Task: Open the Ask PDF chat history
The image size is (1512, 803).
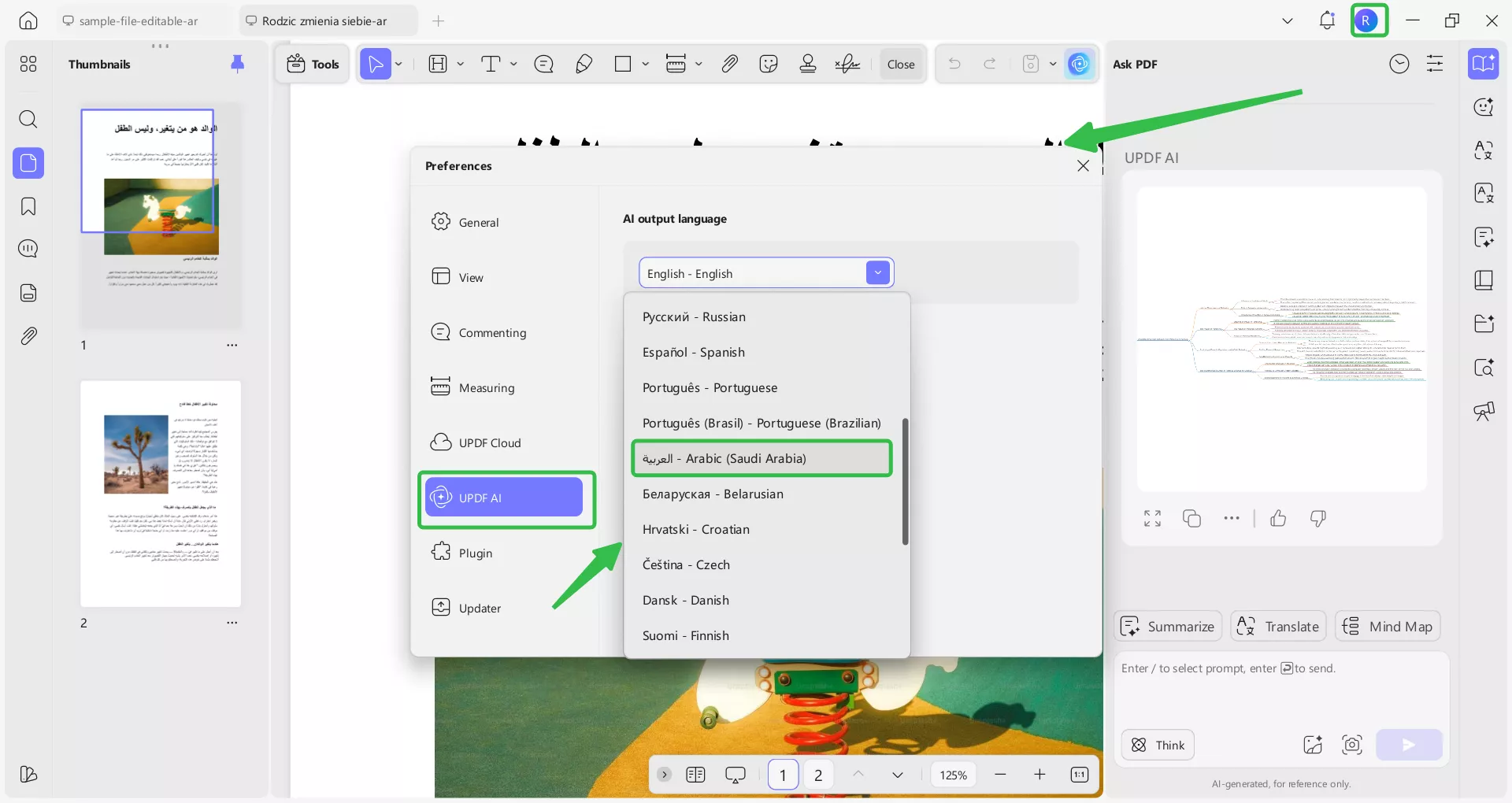Action: [x=1399, y=64]
